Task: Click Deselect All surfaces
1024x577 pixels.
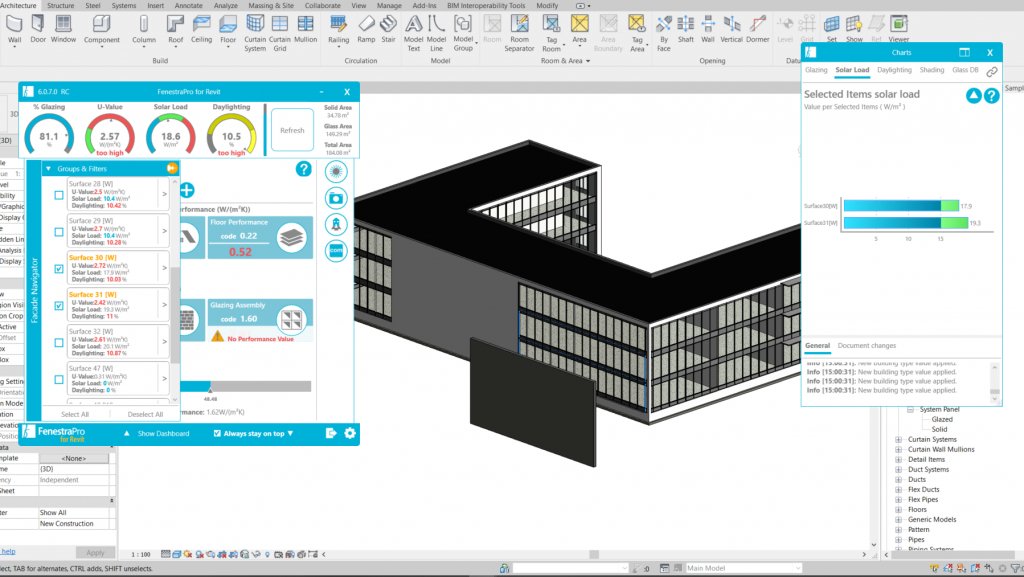Action: pos(145,414)
